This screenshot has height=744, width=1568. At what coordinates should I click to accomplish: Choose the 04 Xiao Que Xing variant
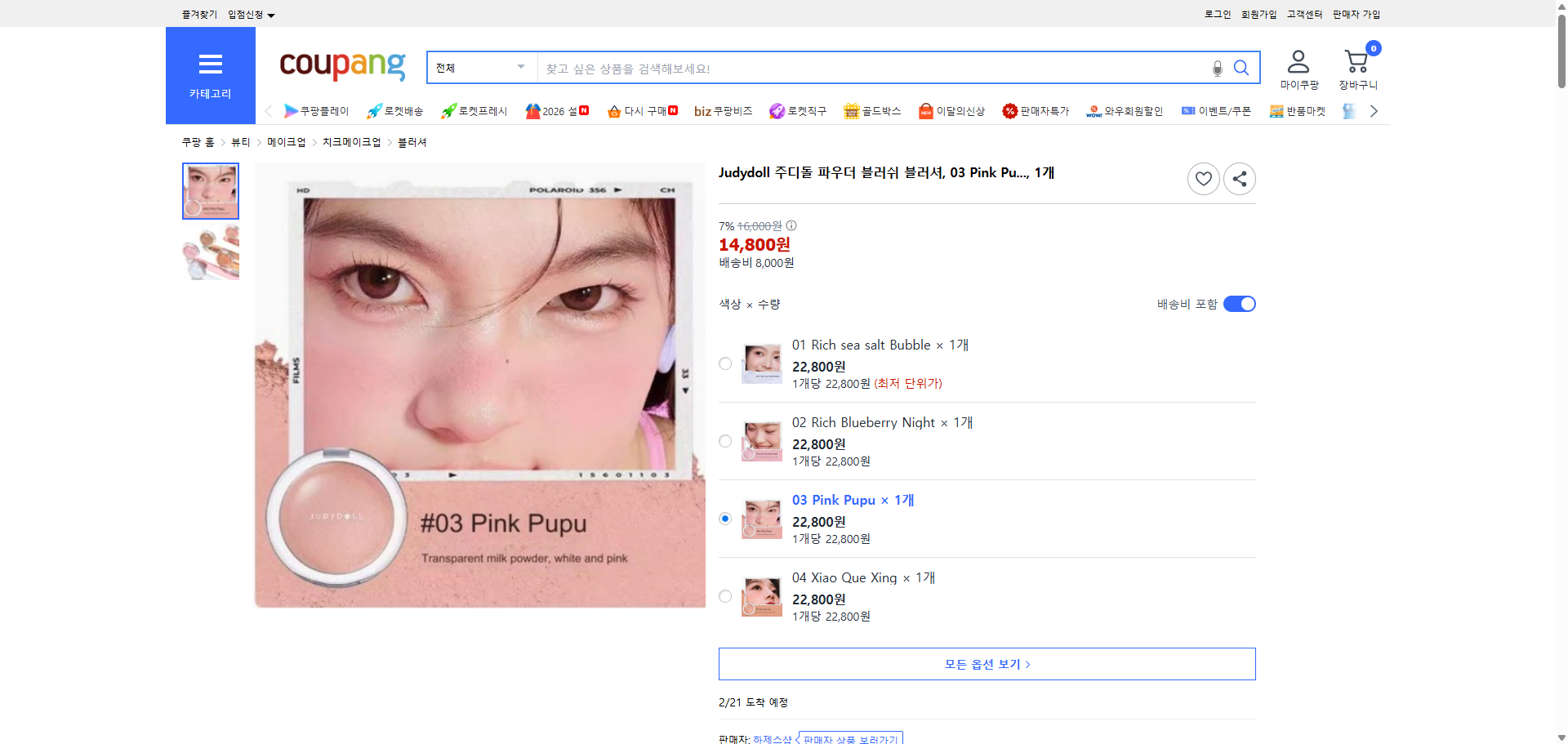pos(724,596)
